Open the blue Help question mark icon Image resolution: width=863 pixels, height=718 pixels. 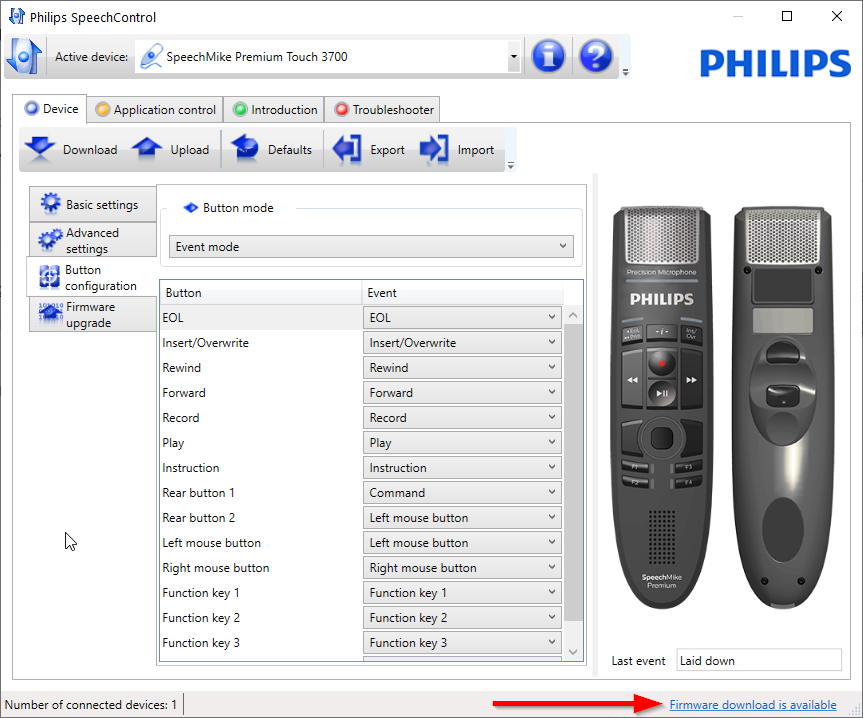coord(596,56)
